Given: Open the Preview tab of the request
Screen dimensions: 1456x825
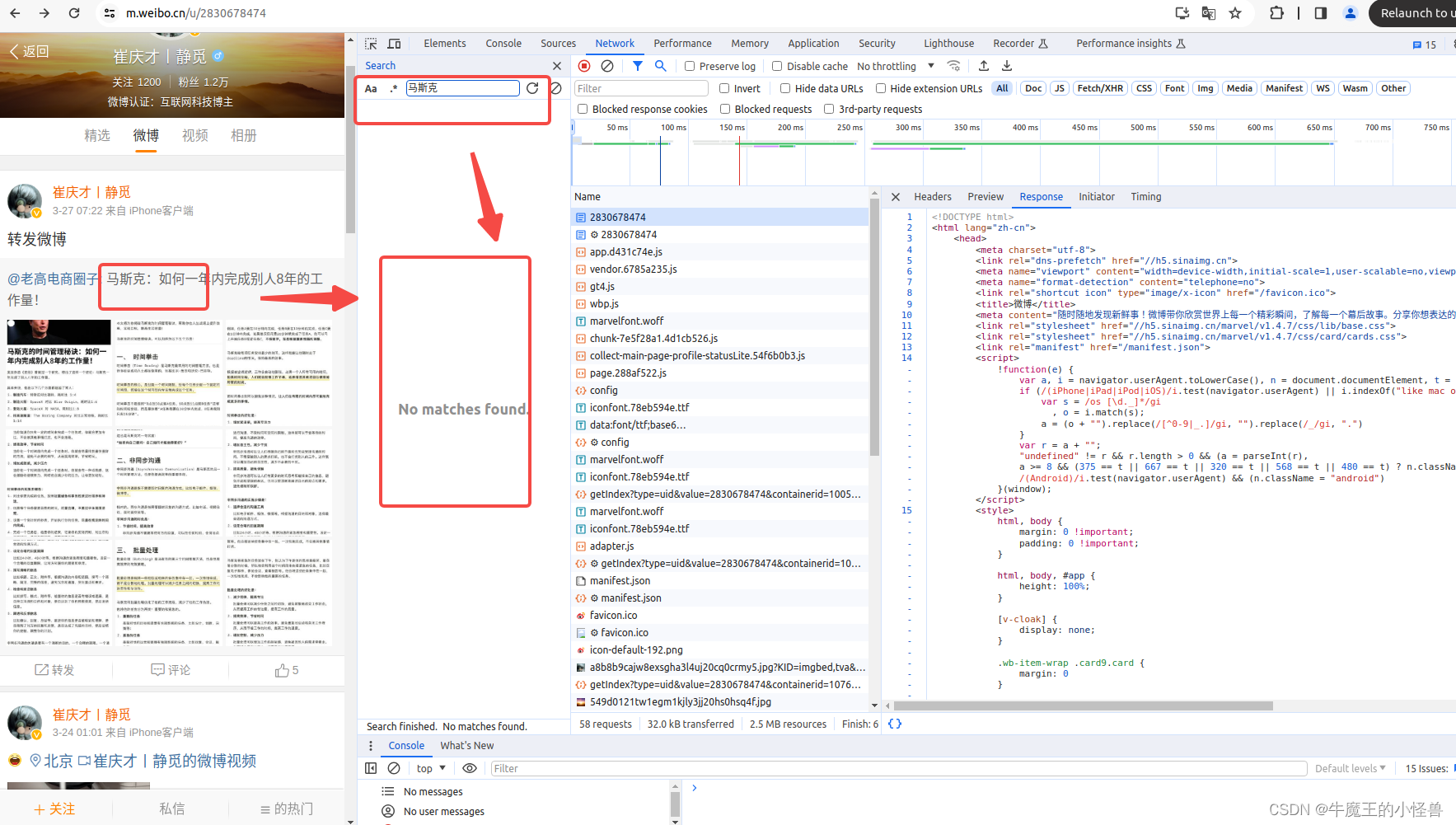Looking at the screenshot, I should [985, 197].
